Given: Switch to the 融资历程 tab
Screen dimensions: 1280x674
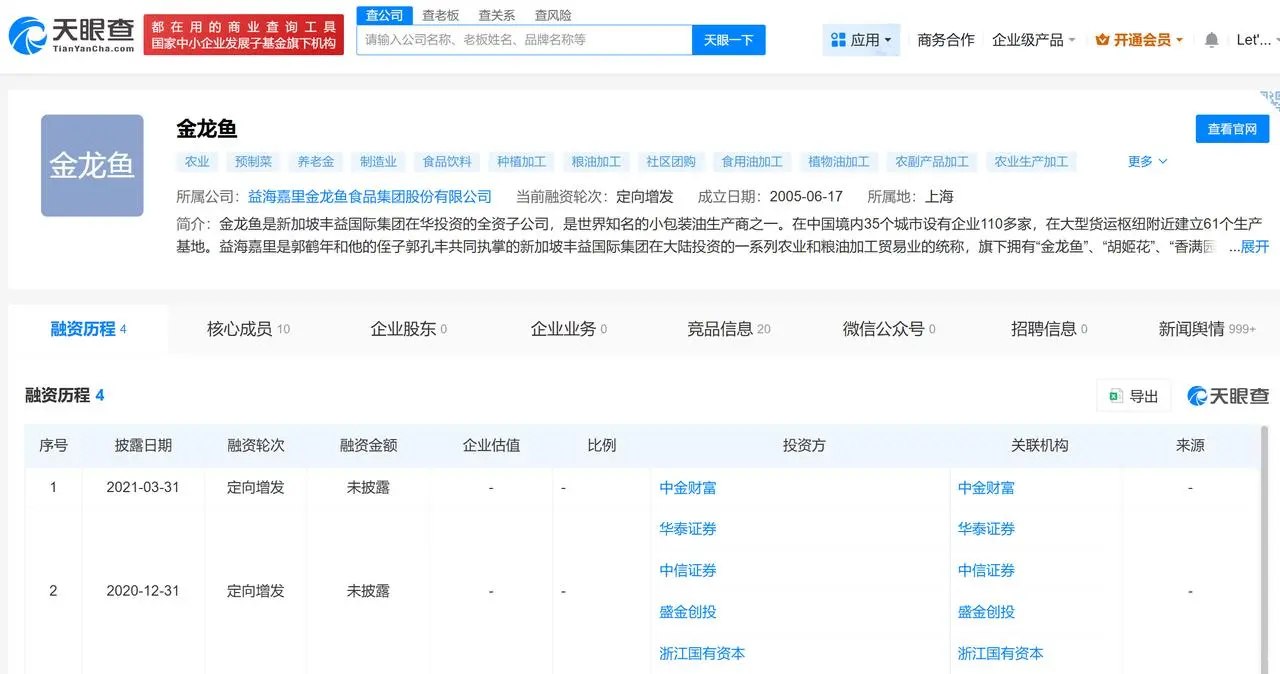Looking at the screenshot, I should pyautogui.click(x=88, y=329).
